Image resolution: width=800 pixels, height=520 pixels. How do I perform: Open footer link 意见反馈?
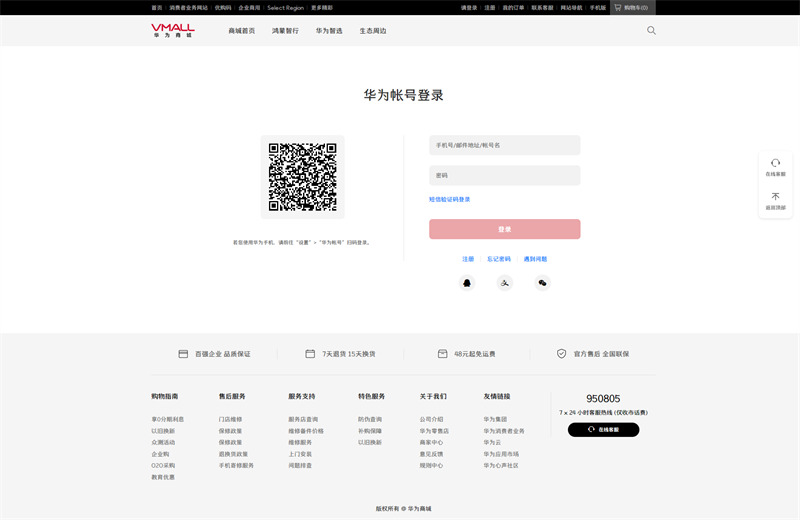point(432,454)
